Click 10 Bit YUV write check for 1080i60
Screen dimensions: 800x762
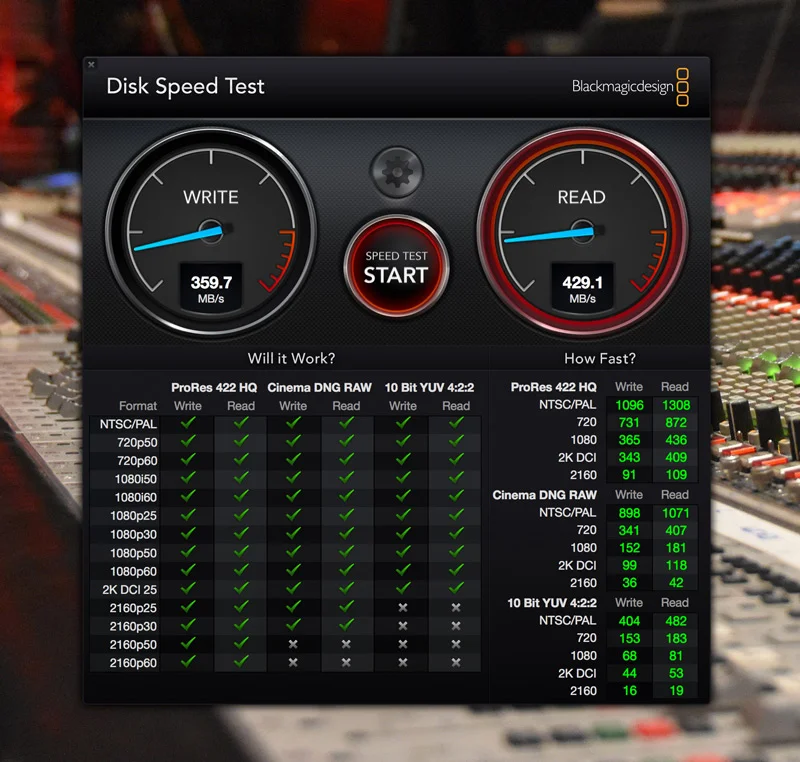403,496
